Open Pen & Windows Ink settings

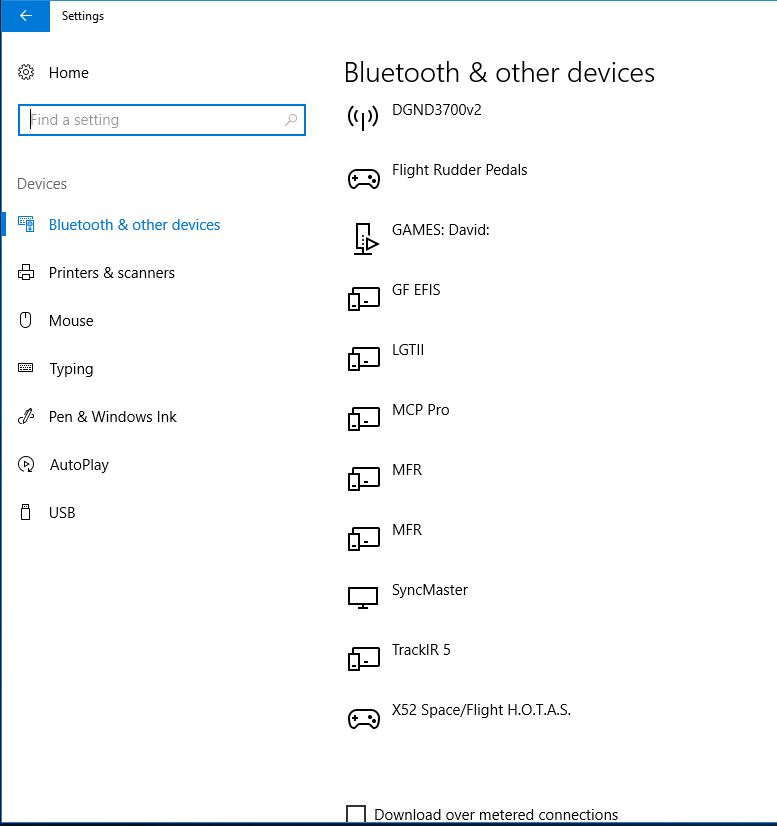click(112, 417)
